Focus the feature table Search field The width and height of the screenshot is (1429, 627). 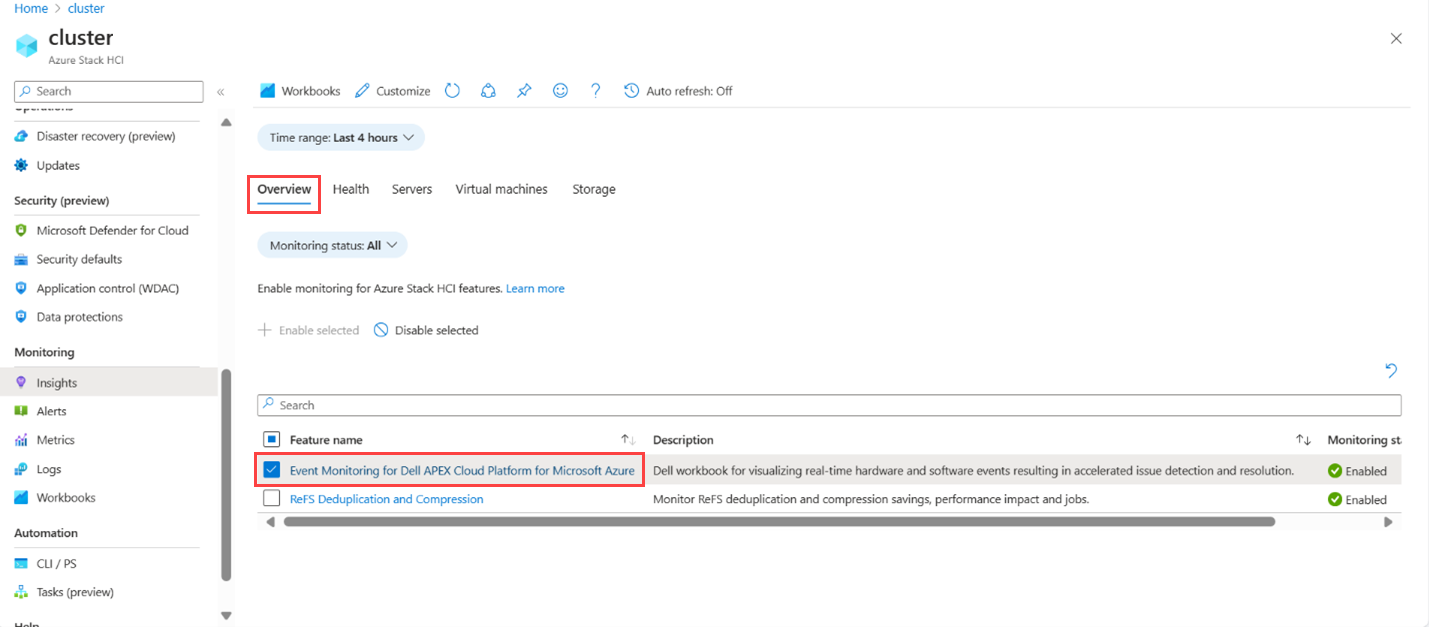(829, 405)
